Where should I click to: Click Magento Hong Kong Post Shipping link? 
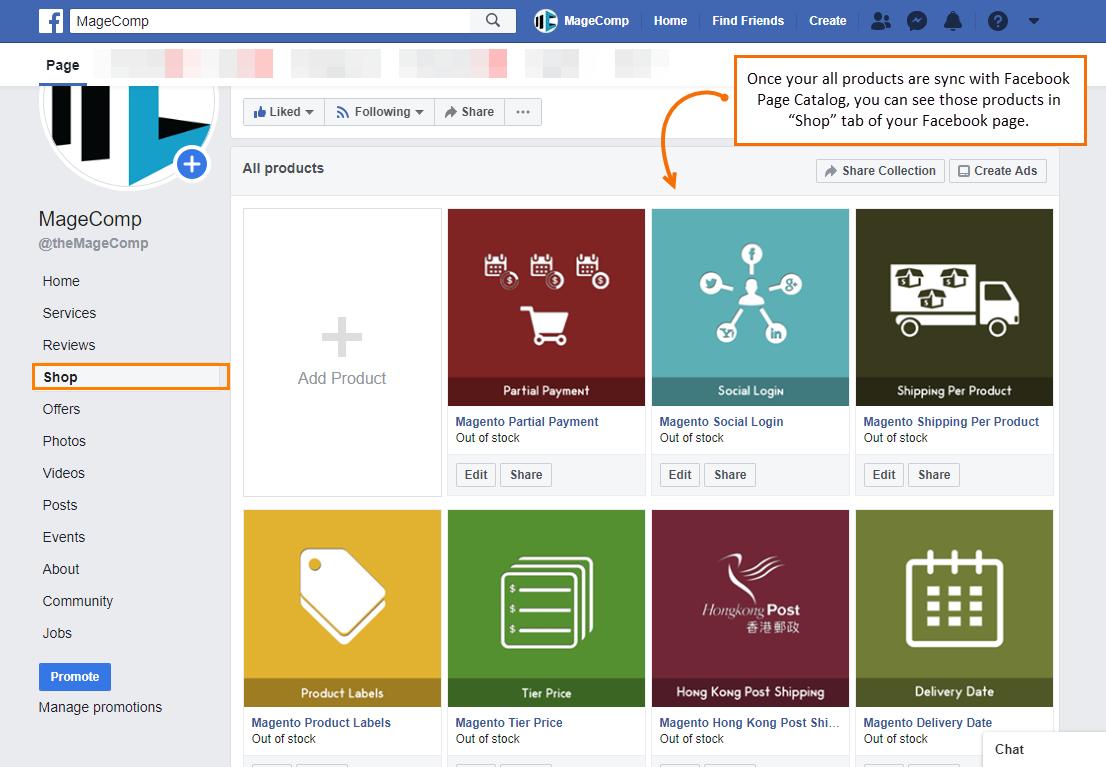click(x=749, y=723)
